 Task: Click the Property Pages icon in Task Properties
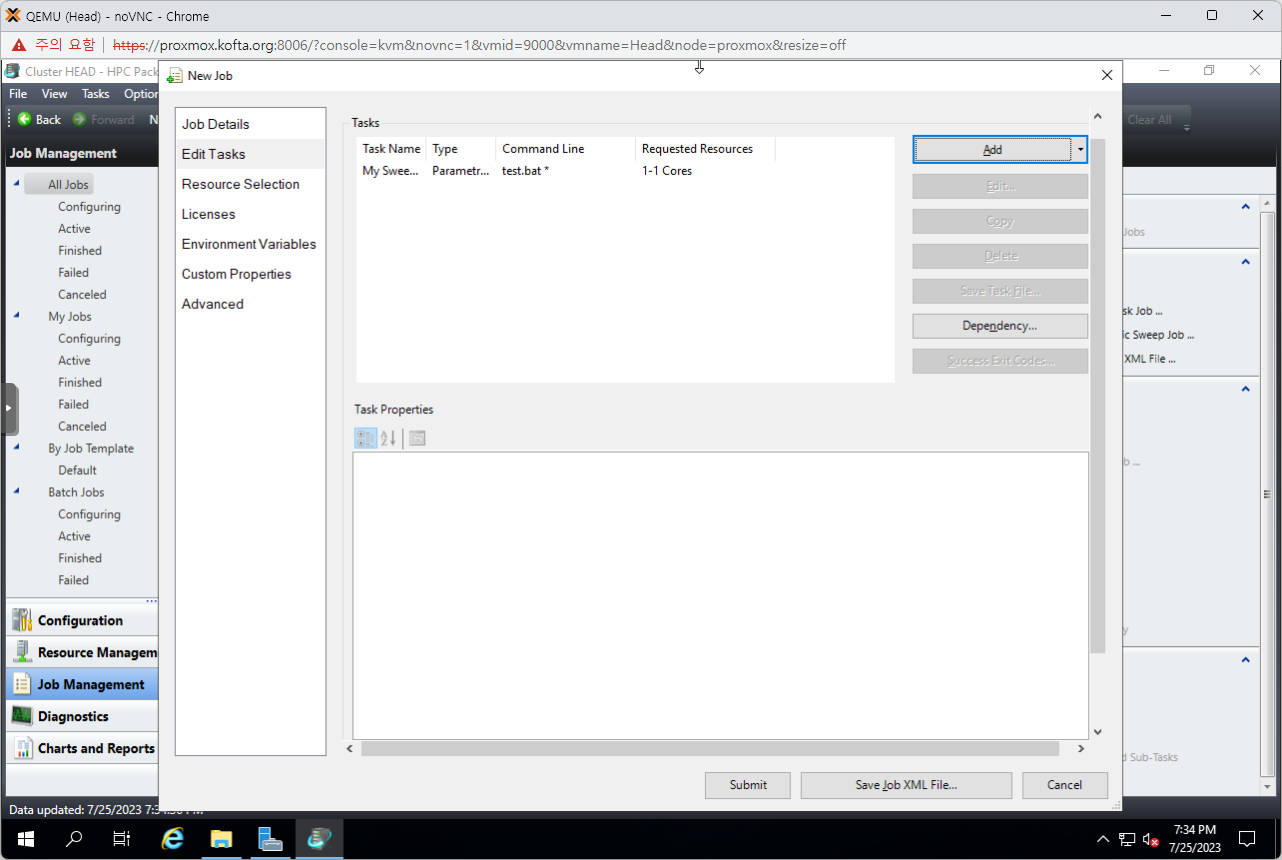pos(418,438)
